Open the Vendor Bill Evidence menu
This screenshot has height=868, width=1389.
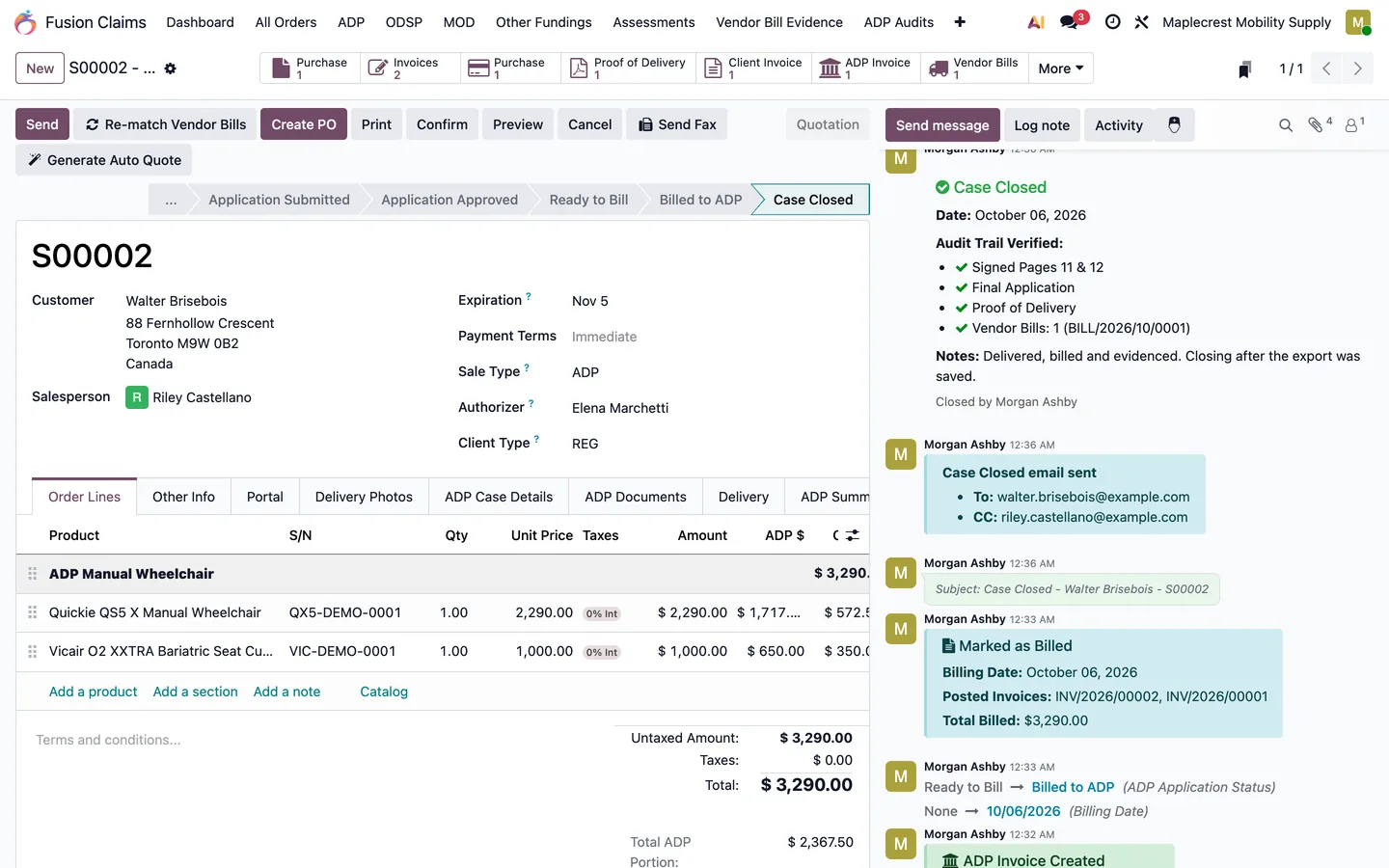pos(779,22)
